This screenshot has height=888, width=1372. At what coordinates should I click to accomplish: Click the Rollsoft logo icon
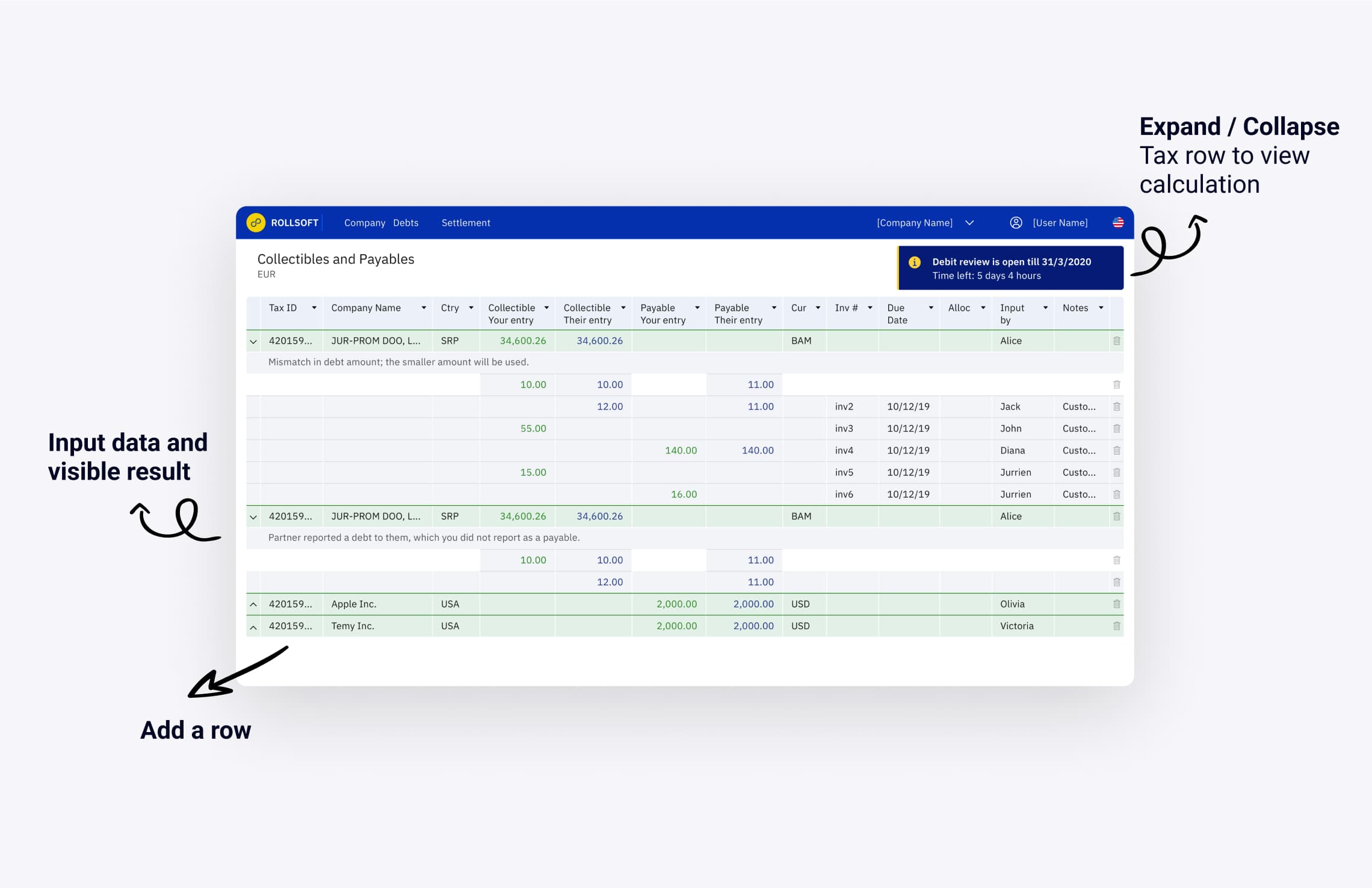click(257, 222)
